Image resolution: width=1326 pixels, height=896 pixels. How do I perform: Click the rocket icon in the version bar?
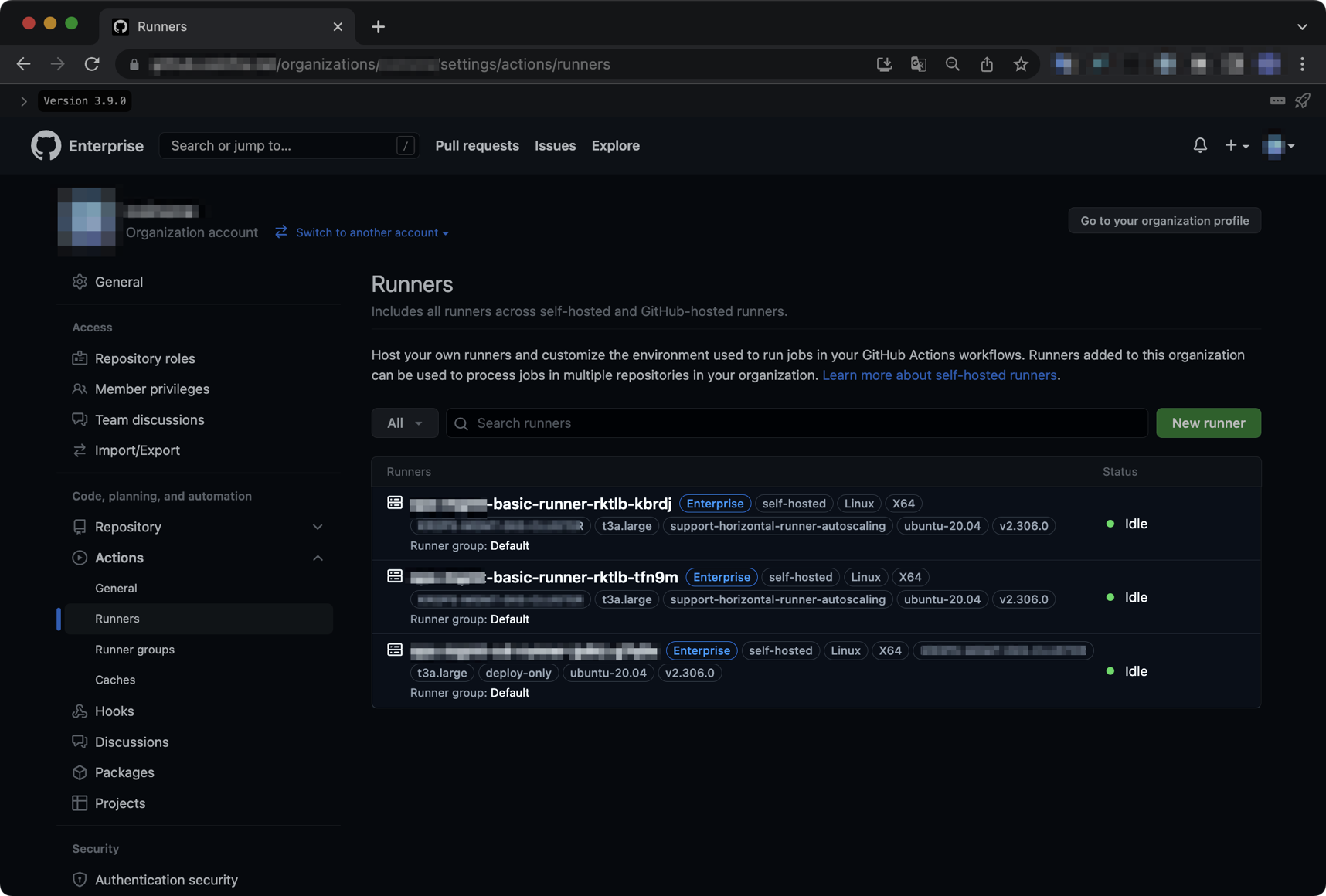point(1303,100)
